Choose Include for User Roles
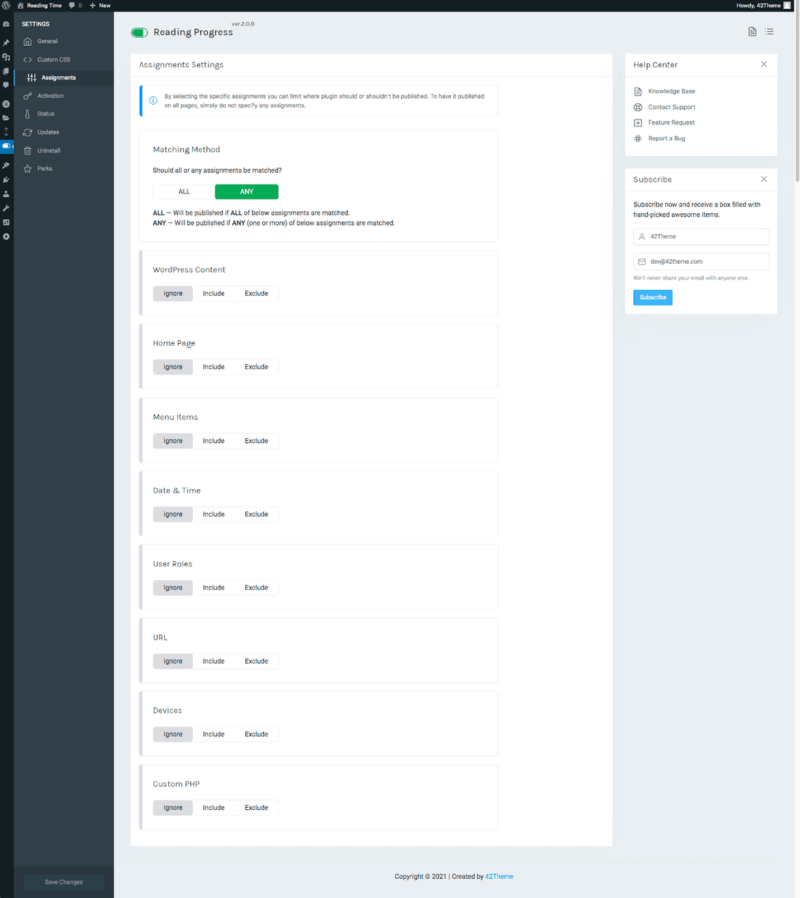The height and width of the screenshot is (898, 800). coord(214,588)
